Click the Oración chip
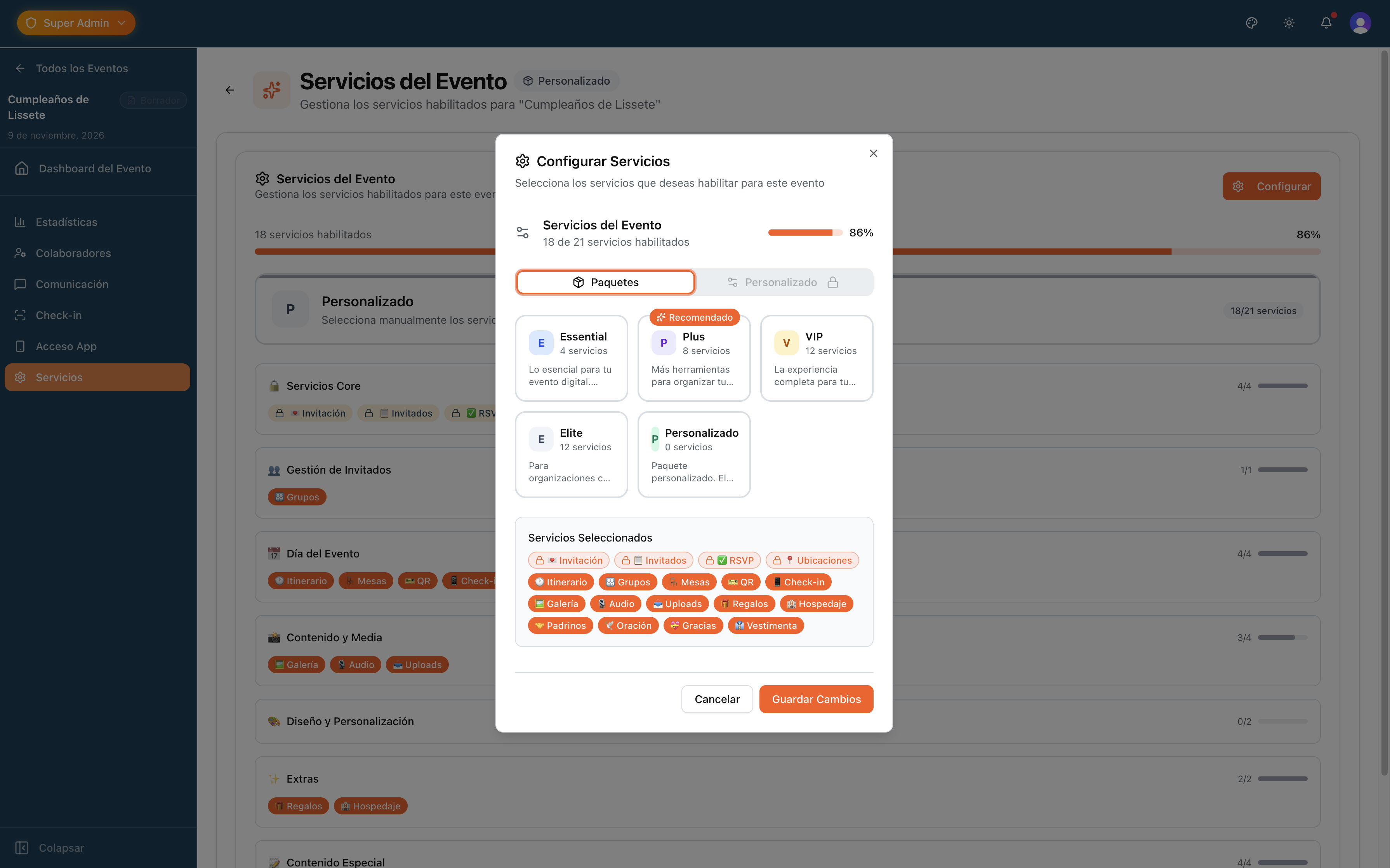 coord(628,626)
